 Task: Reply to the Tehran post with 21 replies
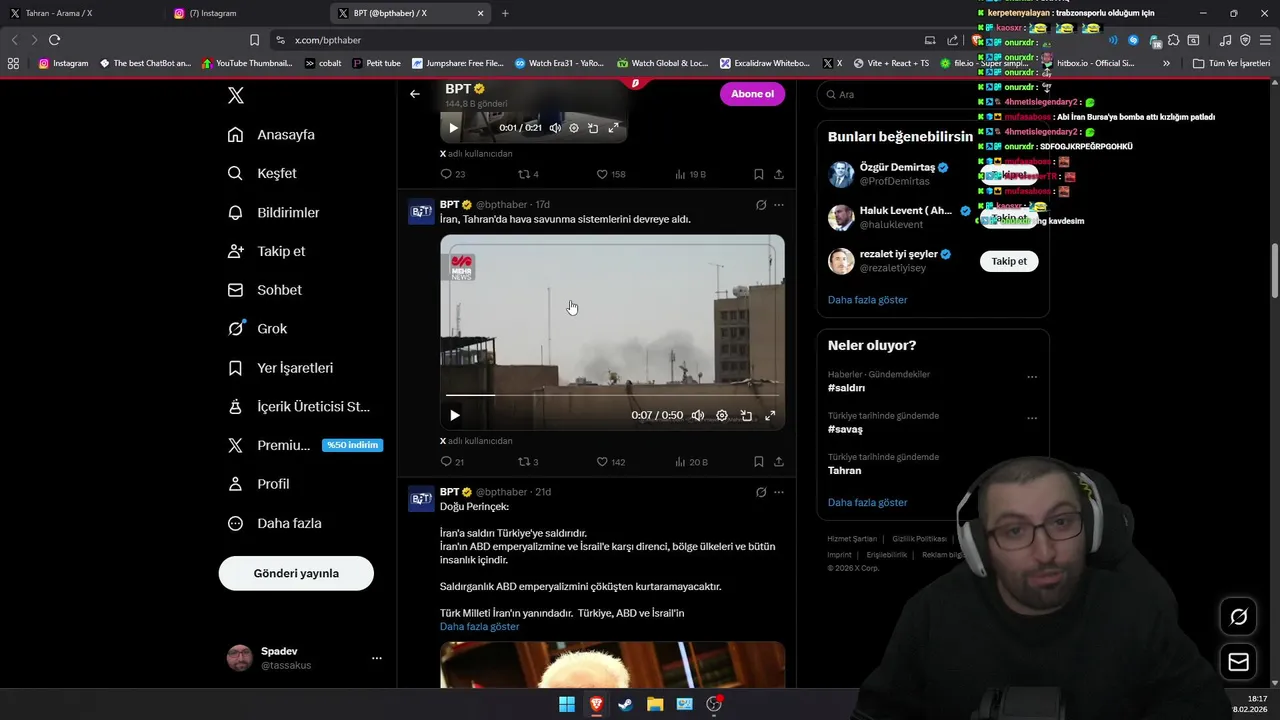click(x=452, y=462)
